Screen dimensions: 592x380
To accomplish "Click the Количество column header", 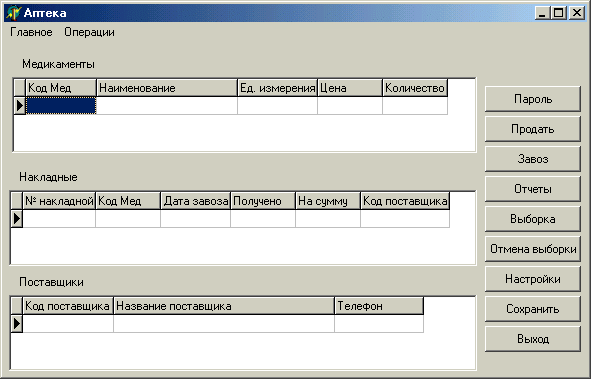I will [415, 88].
